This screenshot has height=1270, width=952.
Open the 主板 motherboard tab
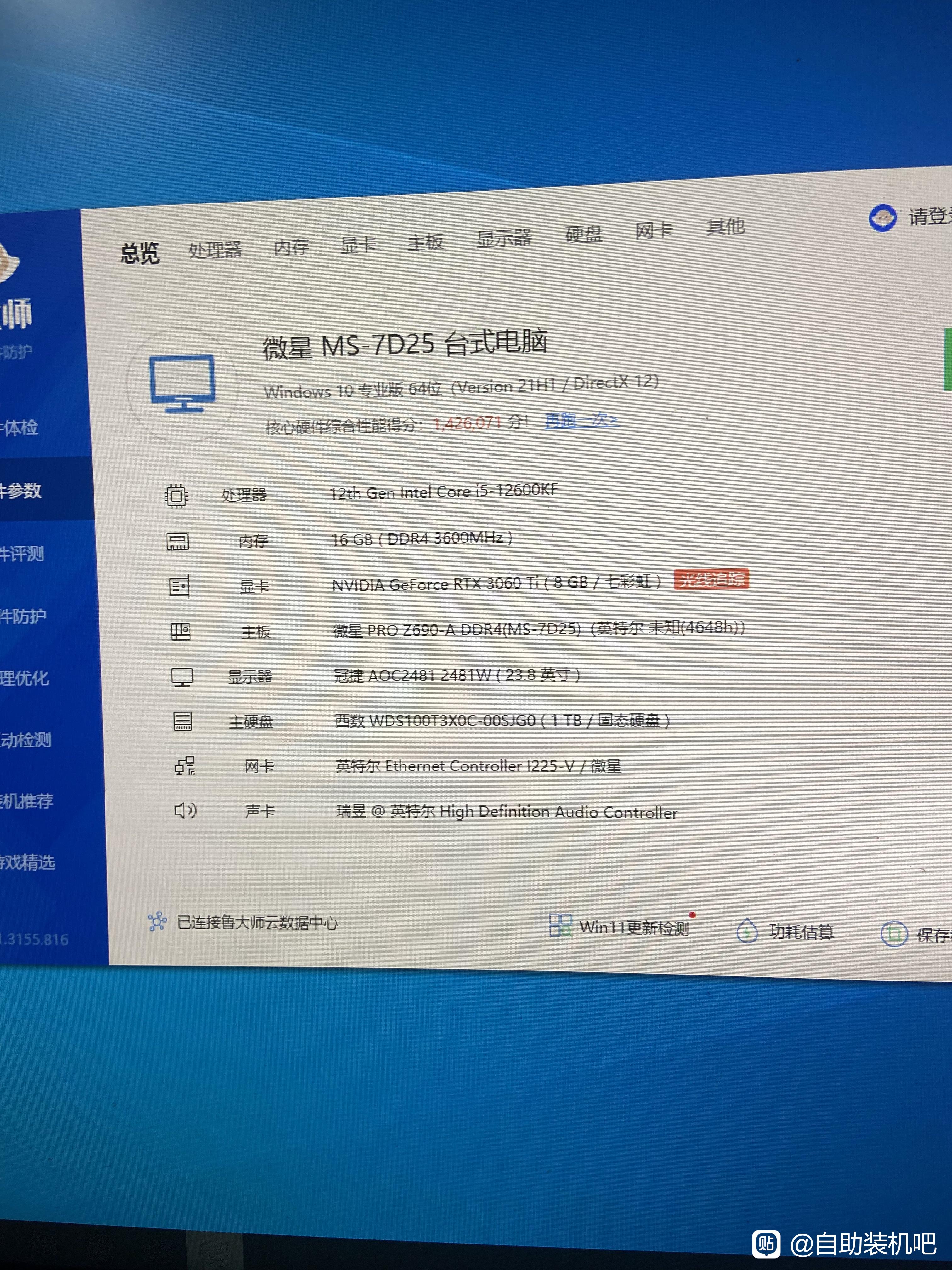(x=425, y=242)
